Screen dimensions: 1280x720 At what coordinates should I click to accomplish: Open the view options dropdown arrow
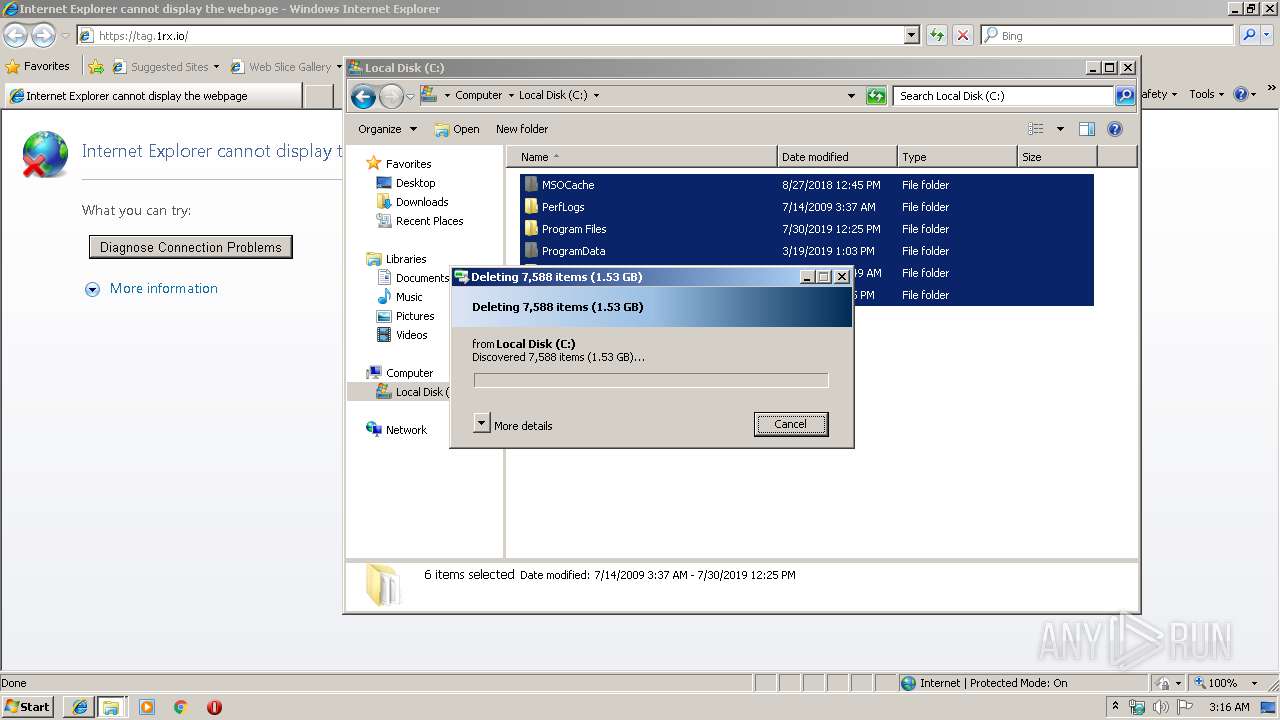coord(1060,129)
